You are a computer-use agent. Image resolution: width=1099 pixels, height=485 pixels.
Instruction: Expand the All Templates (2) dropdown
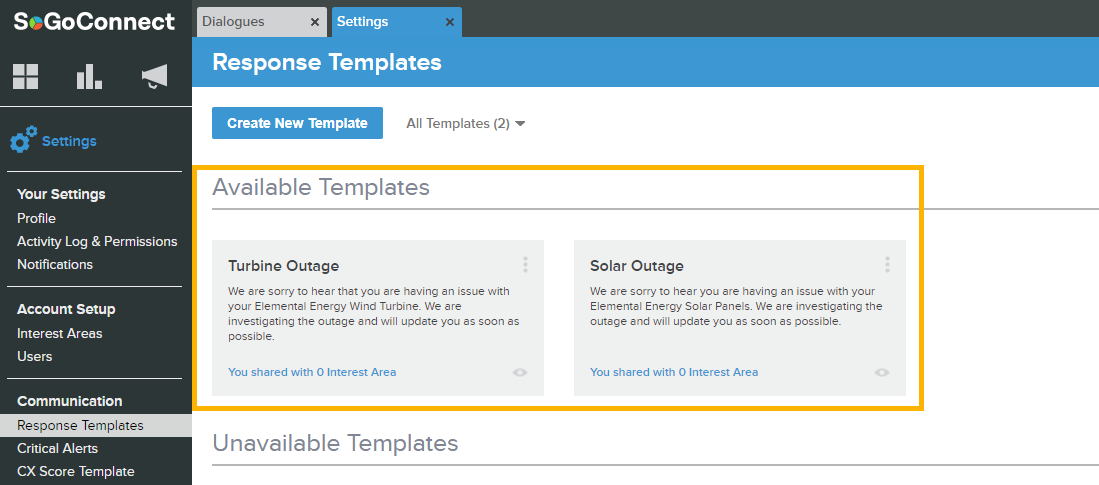click(465, 123)
